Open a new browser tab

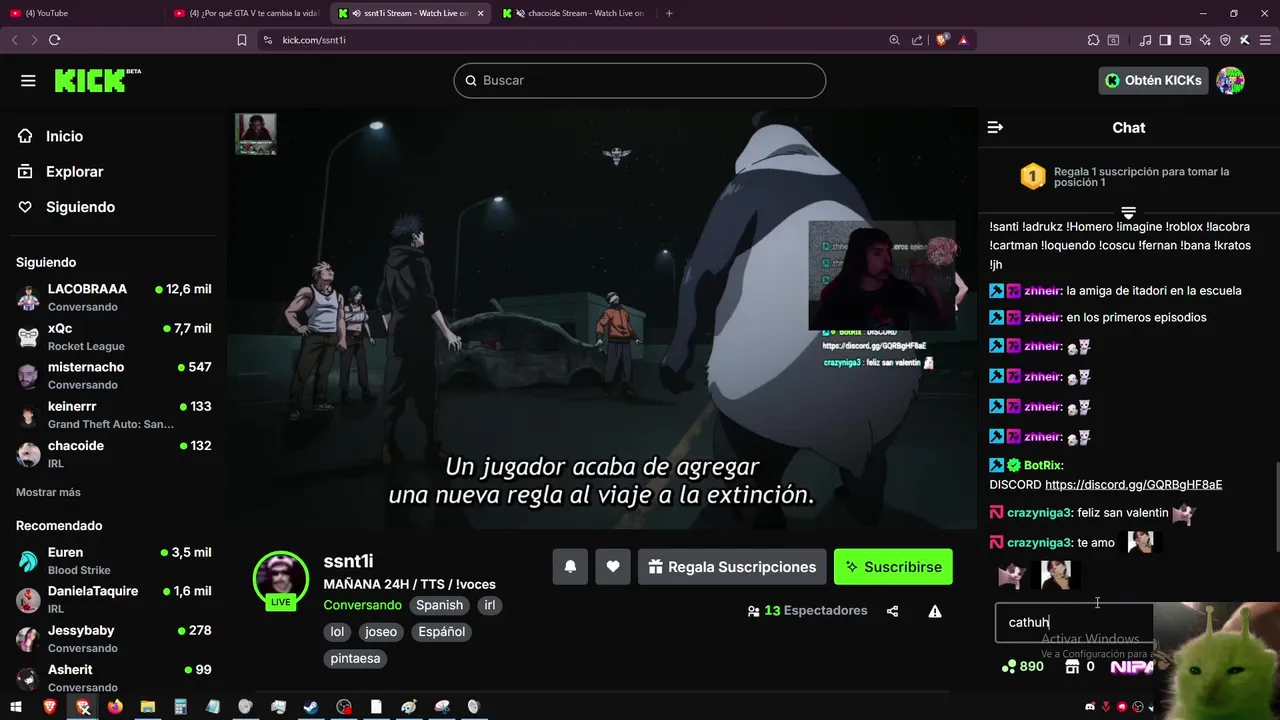point(669,13)
